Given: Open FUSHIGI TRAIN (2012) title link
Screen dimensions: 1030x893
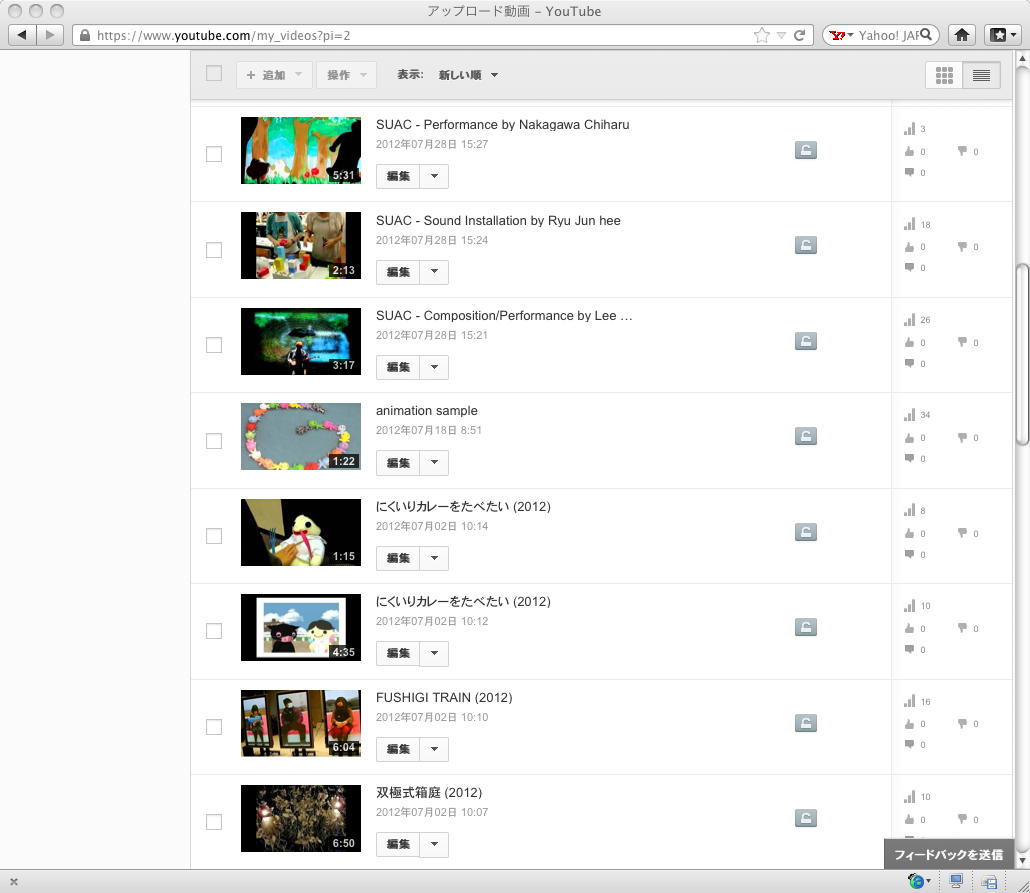Looking at the screenshot, I should coord(444,697).
